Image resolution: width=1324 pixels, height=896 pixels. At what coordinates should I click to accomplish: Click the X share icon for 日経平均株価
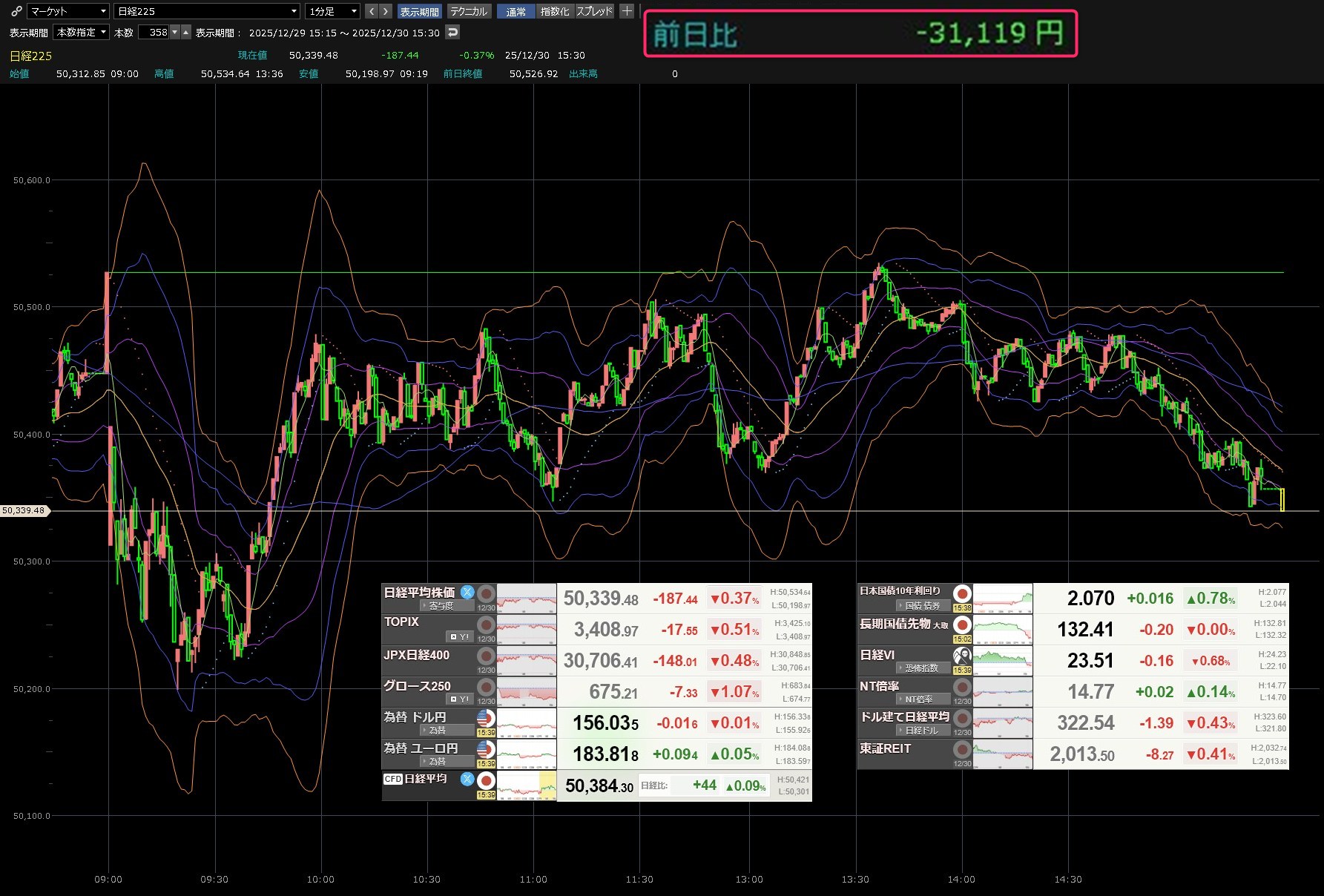[x=467, y=592]
